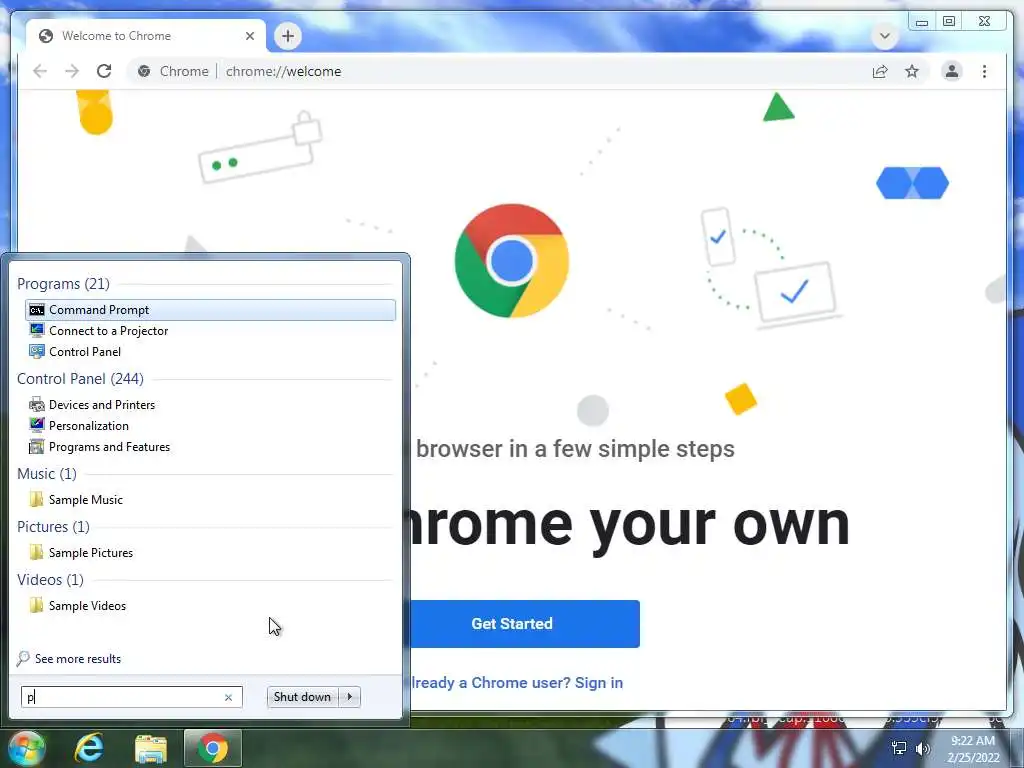Open Connect to a Projector

click(210, 330)
